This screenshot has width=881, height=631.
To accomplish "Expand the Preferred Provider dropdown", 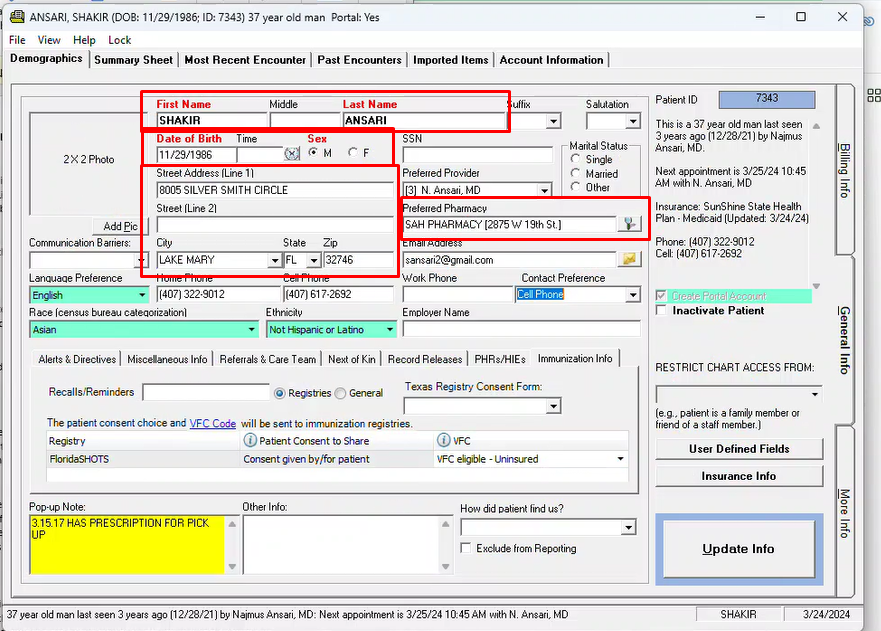I will tap(544, 190).
